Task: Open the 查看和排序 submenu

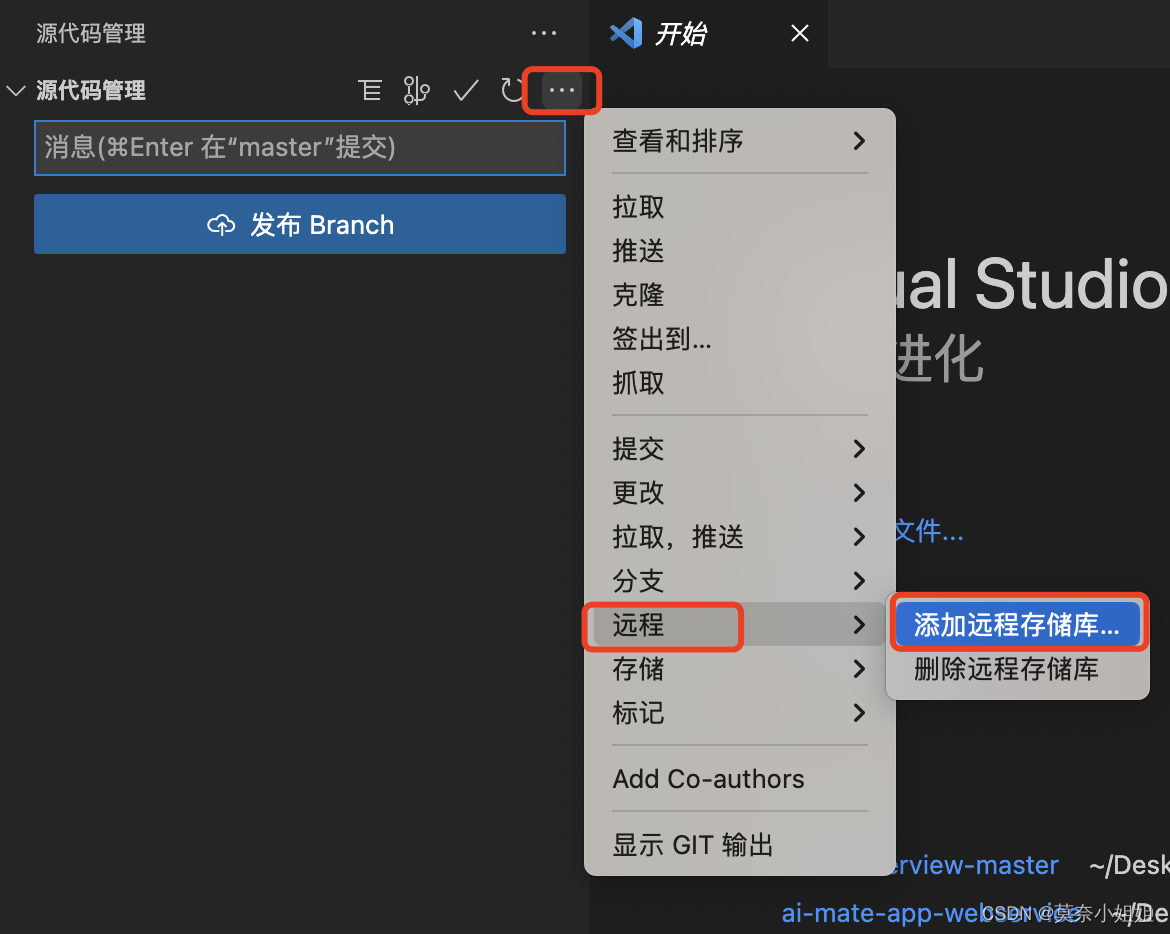Action: tap(739, 141)
